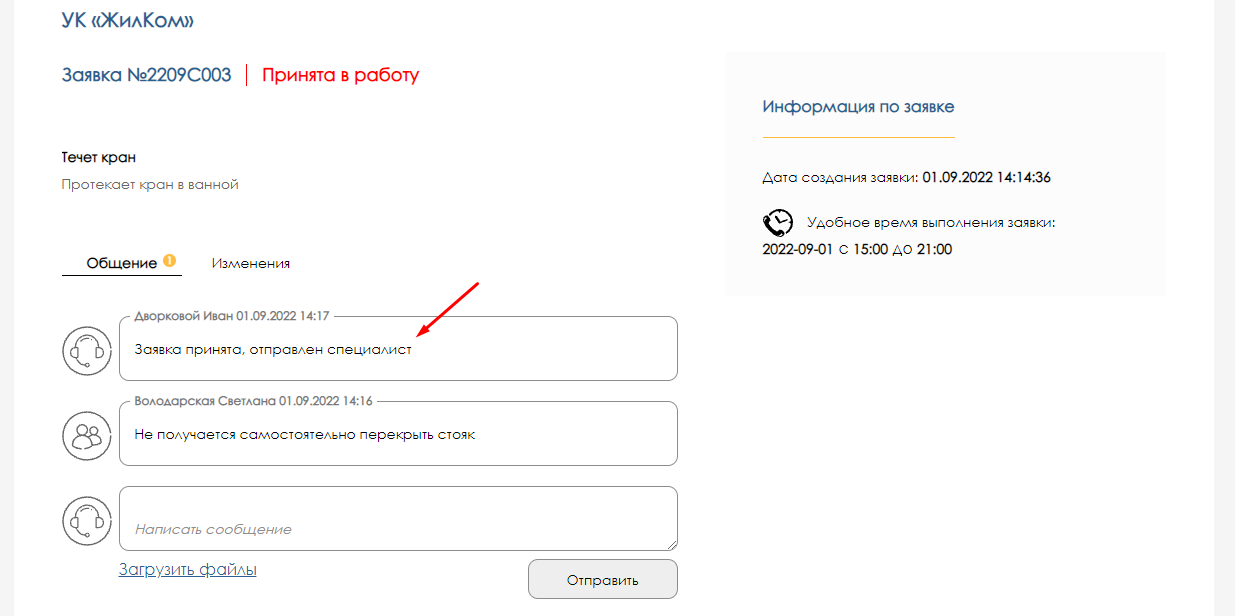
Task: Focus the Написать сообщение text field
Action: point(398,518)
